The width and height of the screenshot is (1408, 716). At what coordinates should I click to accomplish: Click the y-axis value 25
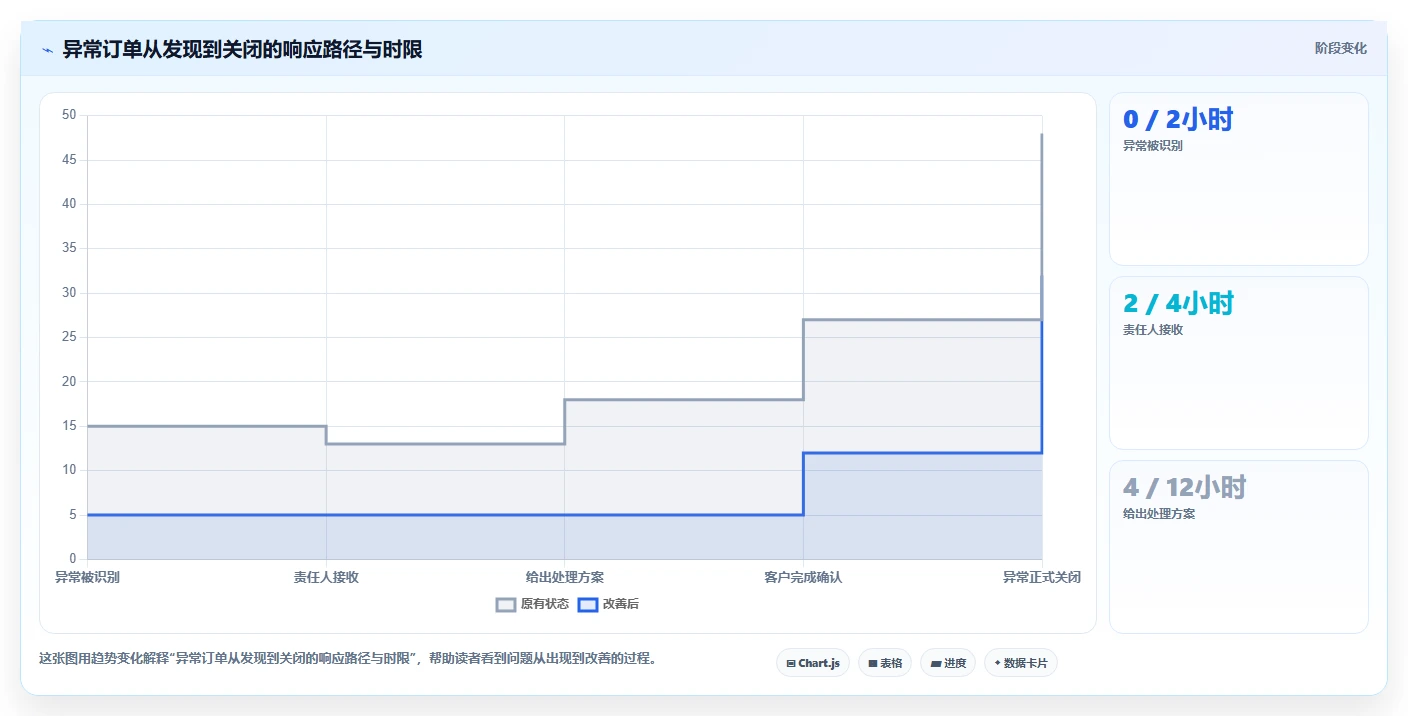(69, 337)
